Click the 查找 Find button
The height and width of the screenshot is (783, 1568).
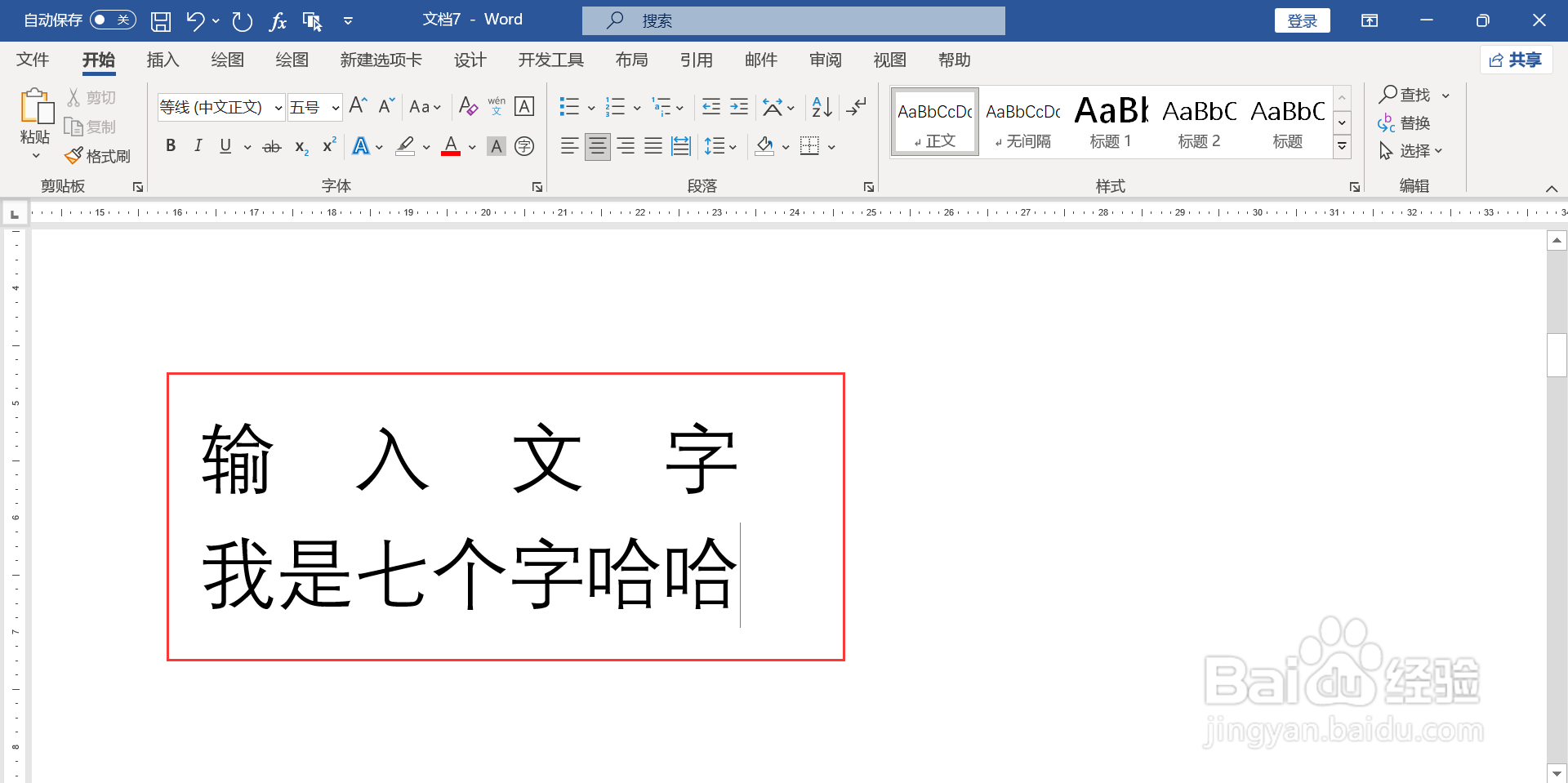coord(1405,95)
